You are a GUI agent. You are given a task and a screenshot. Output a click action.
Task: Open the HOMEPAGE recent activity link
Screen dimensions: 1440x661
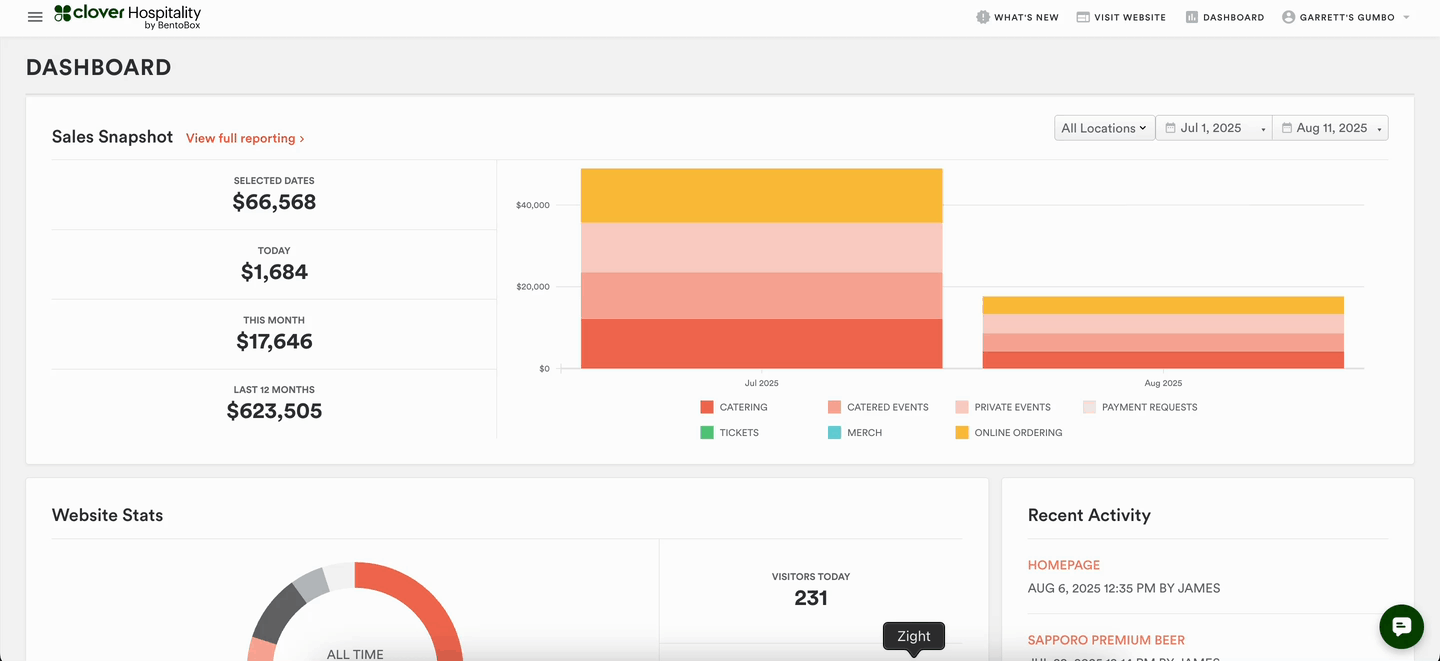click(x=1064, y=565)
